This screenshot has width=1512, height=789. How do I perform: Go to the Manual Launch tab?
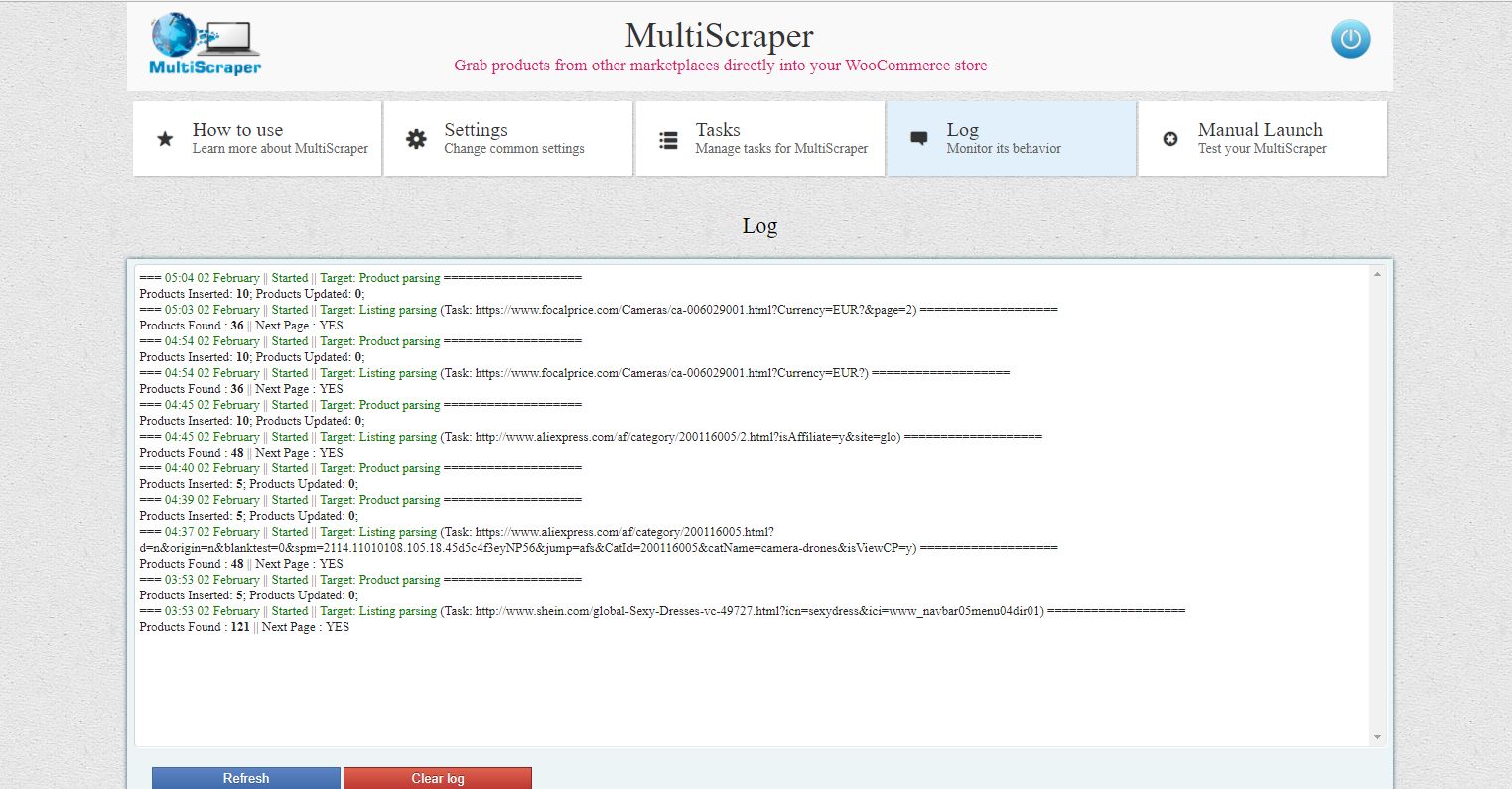(1263, 138)
